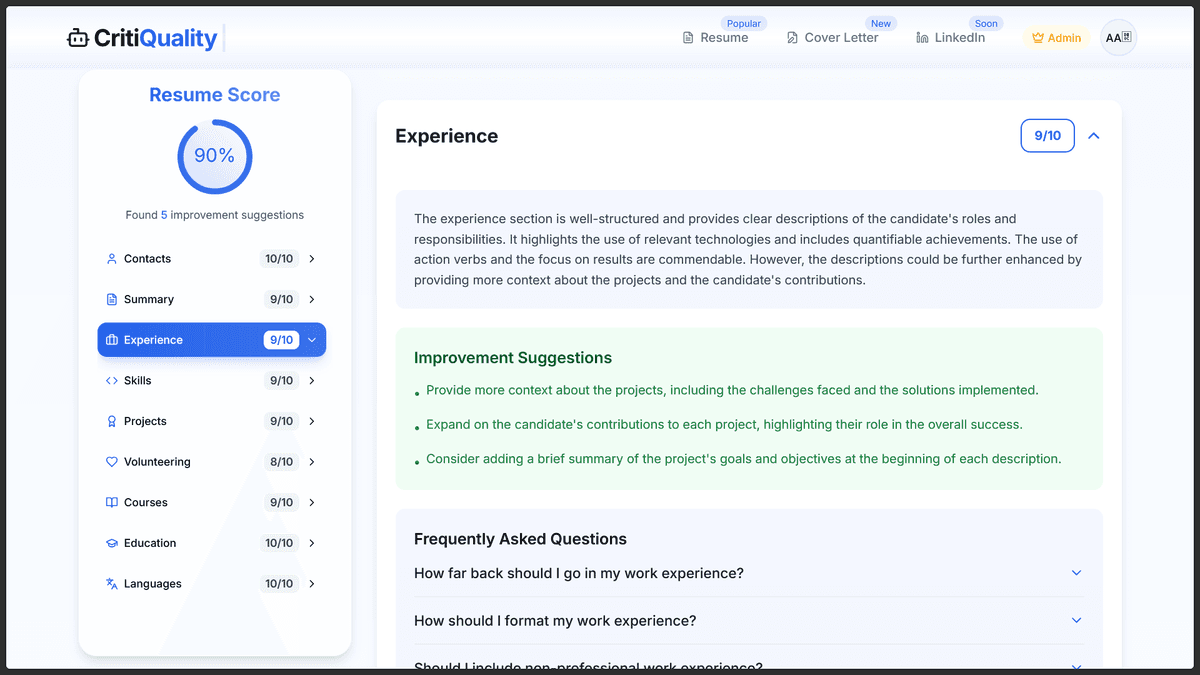Viewport: 1200px width, 675px height.
Task: Expand the 'How should I format' FAQ chevron
Action: (x=1077, y=620)
